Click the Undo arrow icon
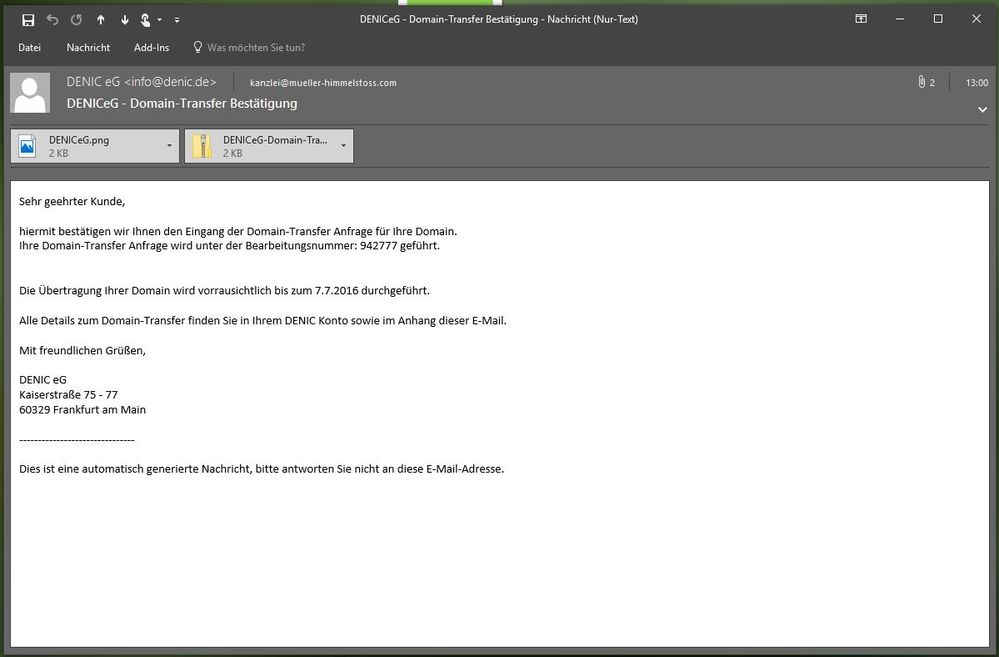Image resolution: width=999 pixels, height=657 pixels. [52, 20]
